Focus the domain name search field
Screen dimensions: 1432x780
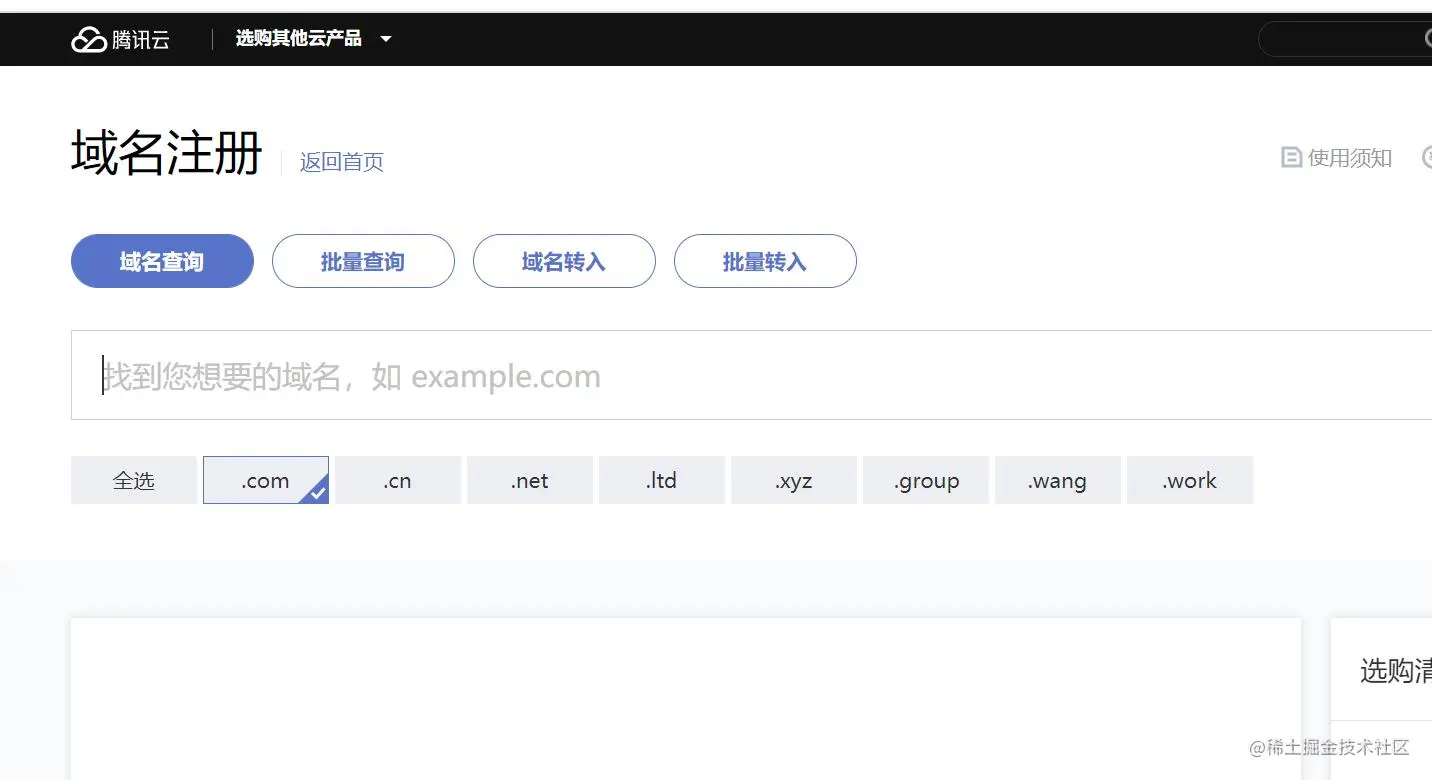point(751,375)
